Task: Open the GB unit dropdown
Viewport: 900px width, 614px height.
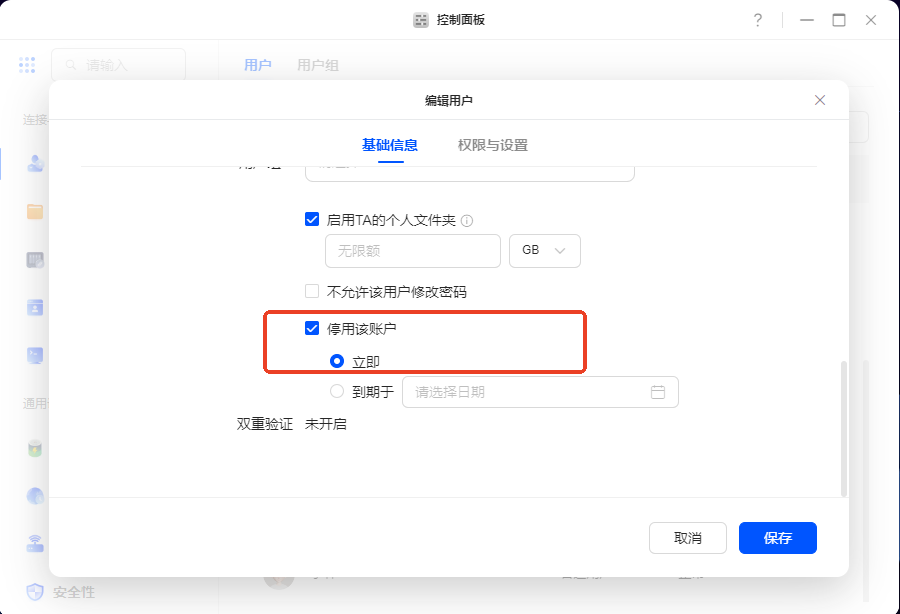Action: coord(545,251)
